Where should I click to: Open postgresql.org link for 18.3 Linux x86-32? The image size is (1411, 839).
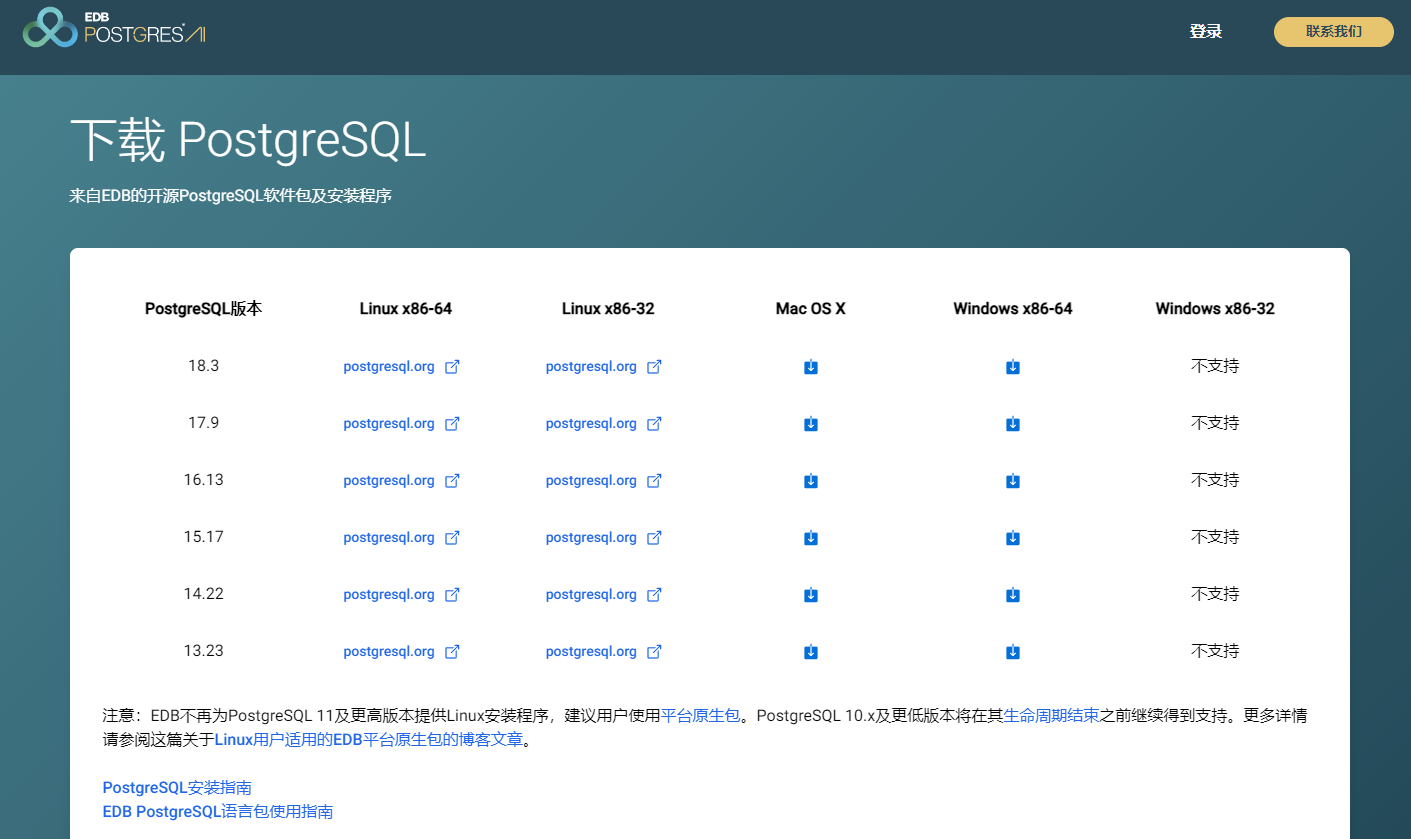591,367
